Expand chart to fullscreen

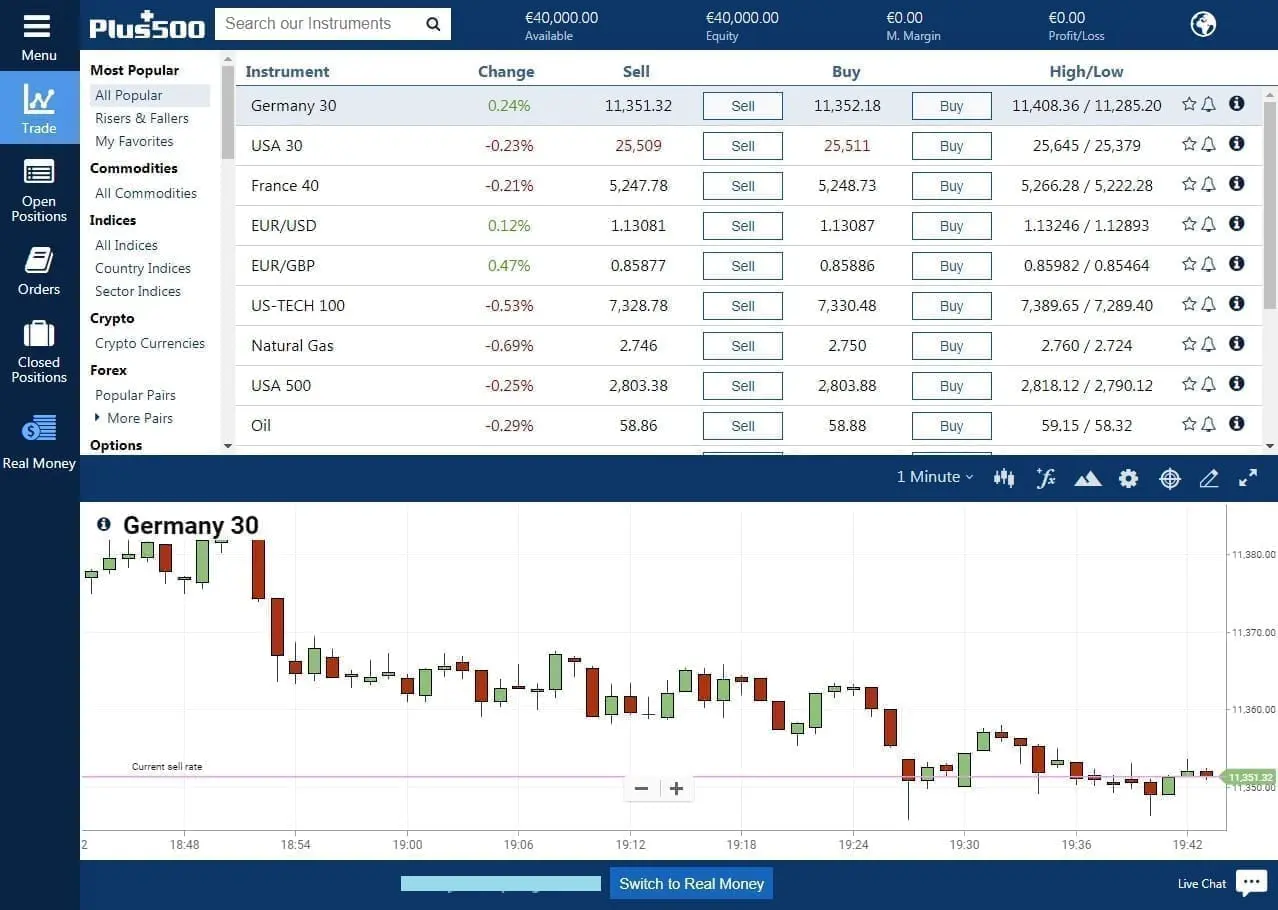click(1247, 478)
